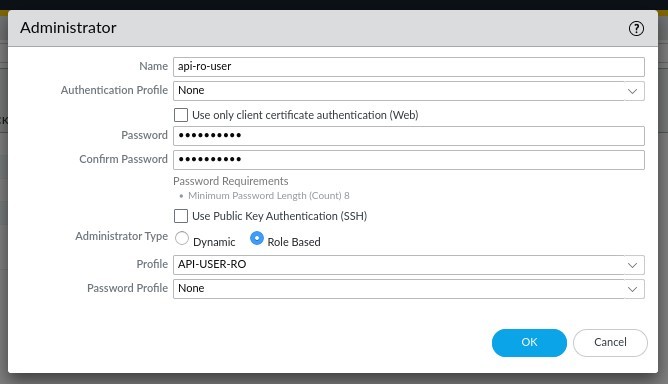Click the Minimum Password Length requirement text
This screenshot has height=384, width=668.
[269, 196]
